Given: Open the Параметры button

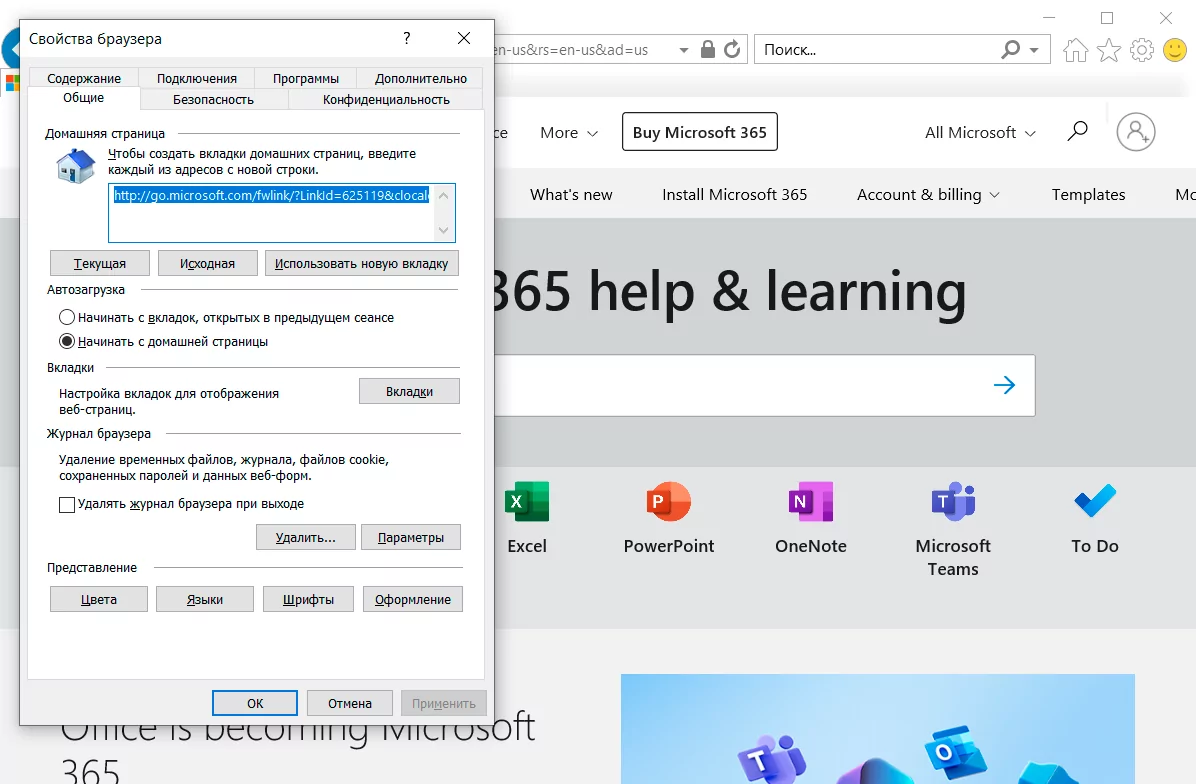Looking at the screenshot, I should pyautogui.click(x=411, y=537).
